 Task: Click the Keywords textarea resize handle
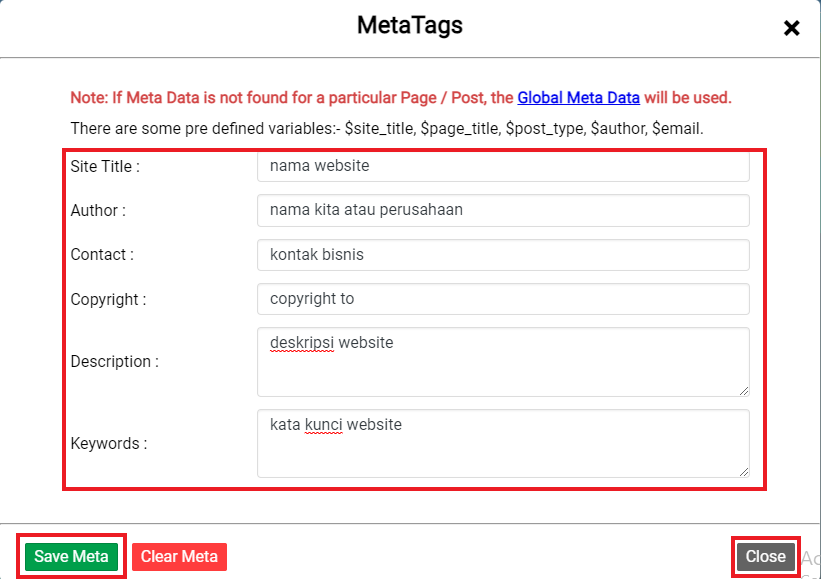click(x=744, y=473)
